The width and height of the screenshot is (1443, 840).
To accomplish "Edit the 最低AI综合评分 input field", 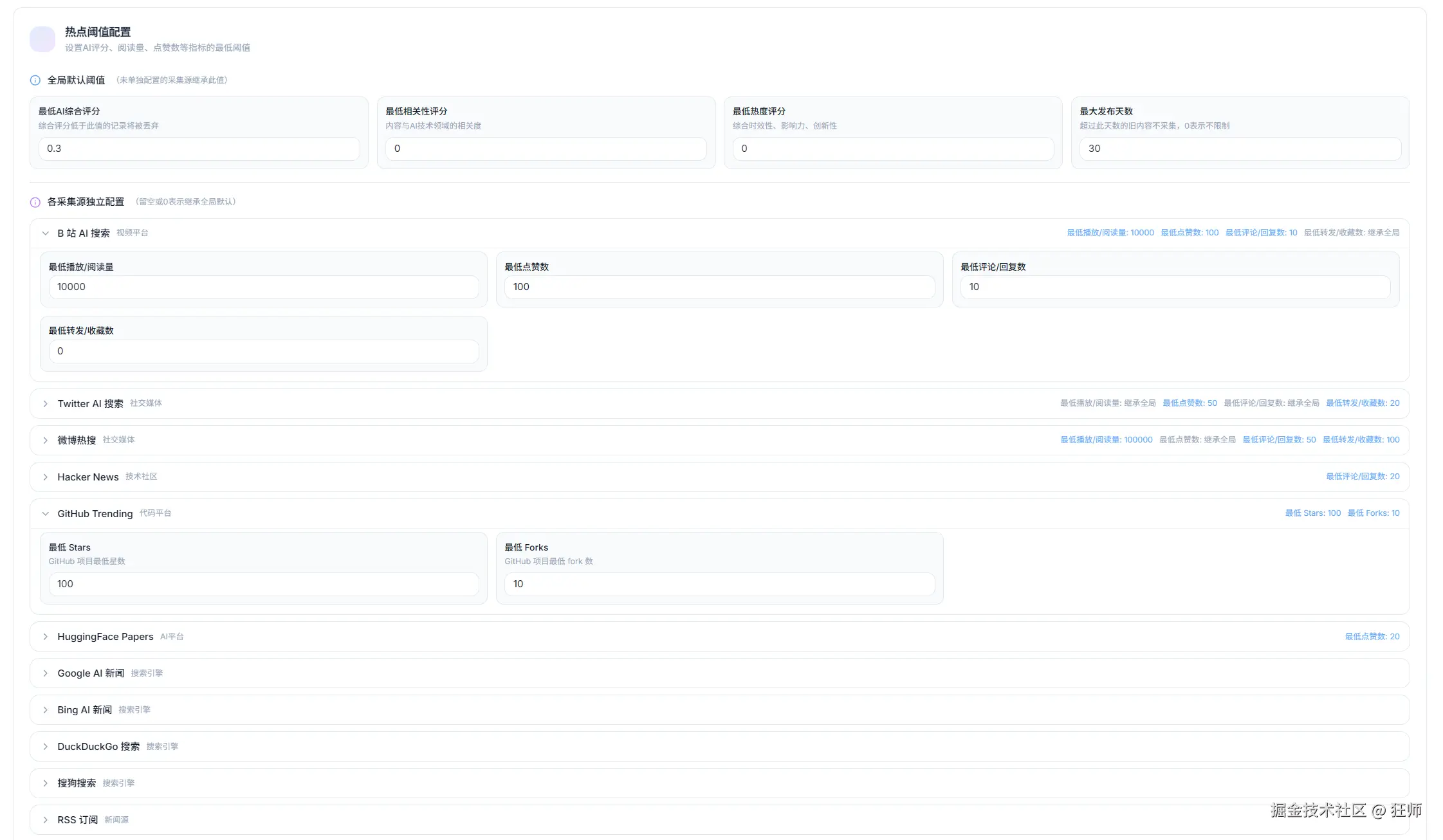I will click(199, 149).
